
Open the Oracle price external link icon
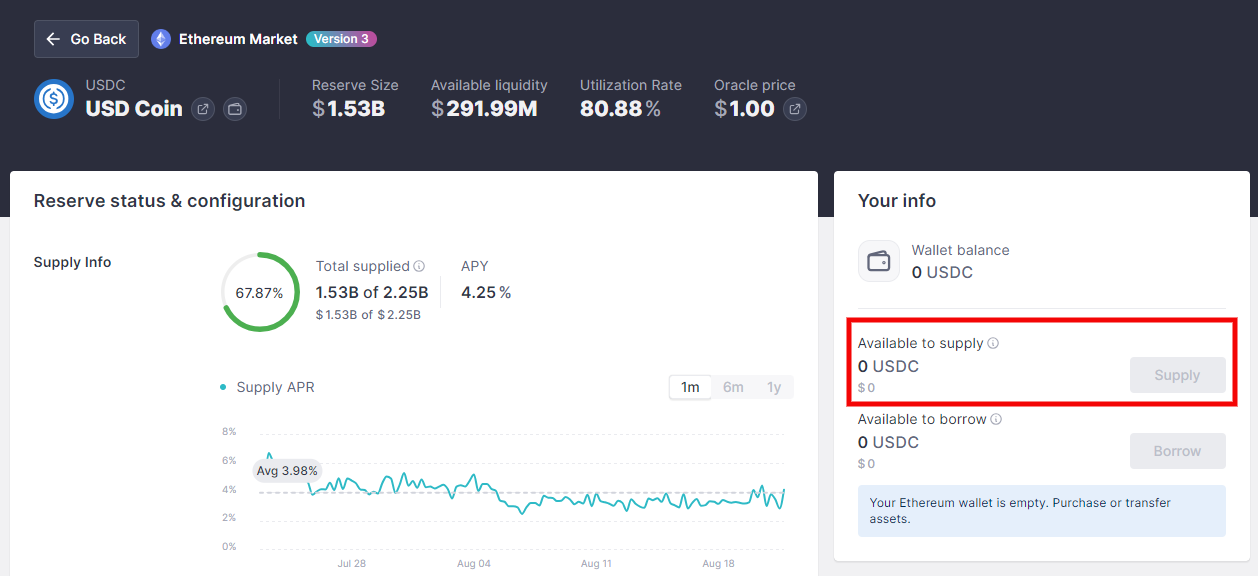[x=795, y=109]
